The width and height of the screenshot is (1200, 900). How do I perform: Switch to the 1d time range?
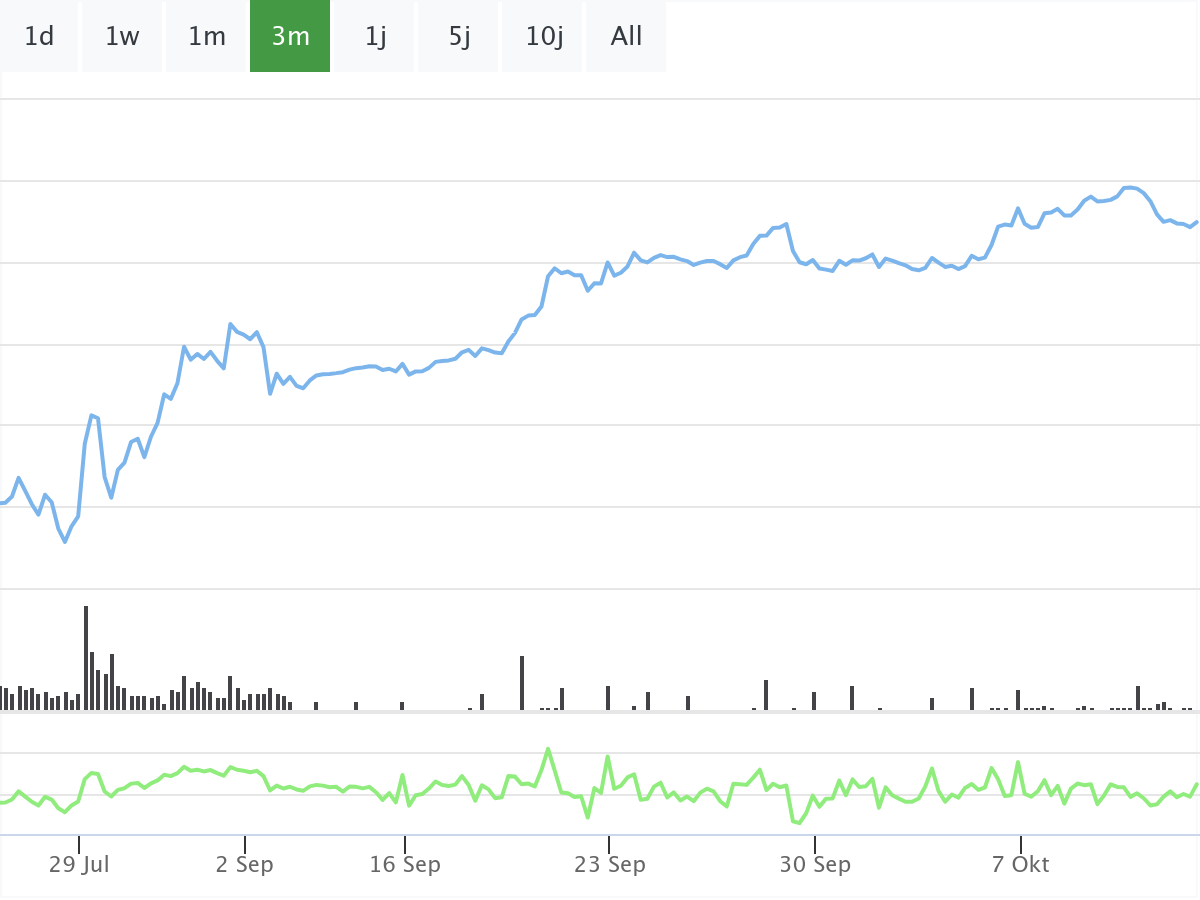click(39, 37)
